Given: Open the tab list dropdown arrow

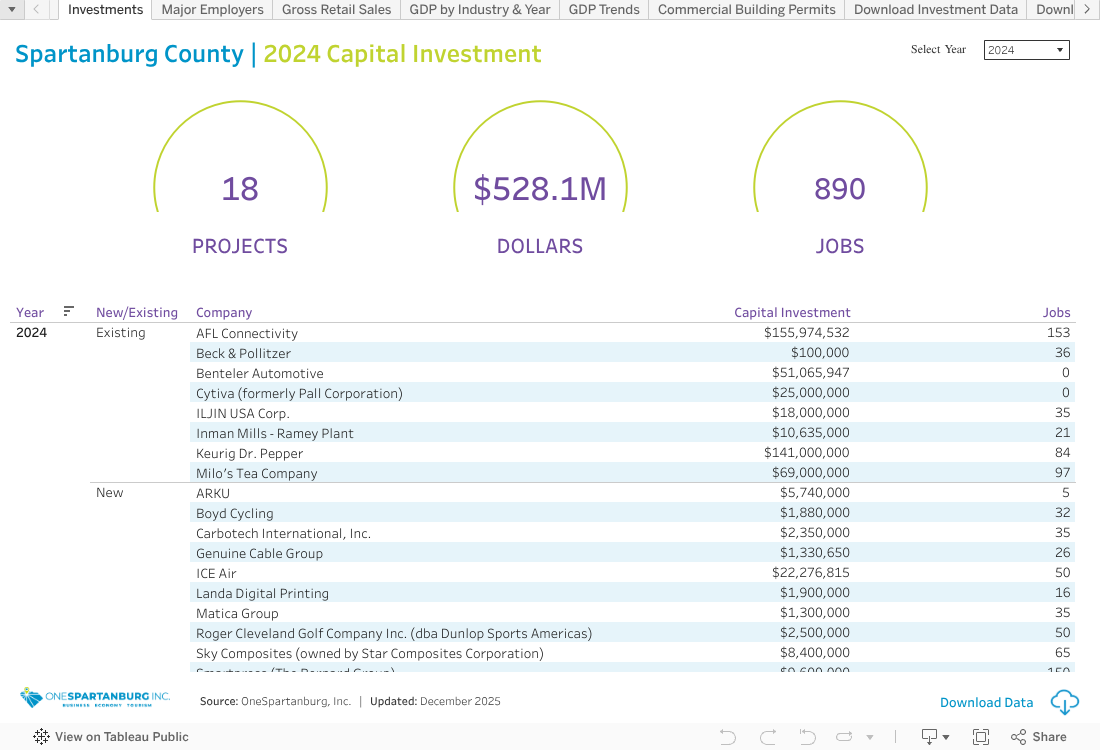Looking at the screenshot, I should pyautogui.click(x=12, y=9).
